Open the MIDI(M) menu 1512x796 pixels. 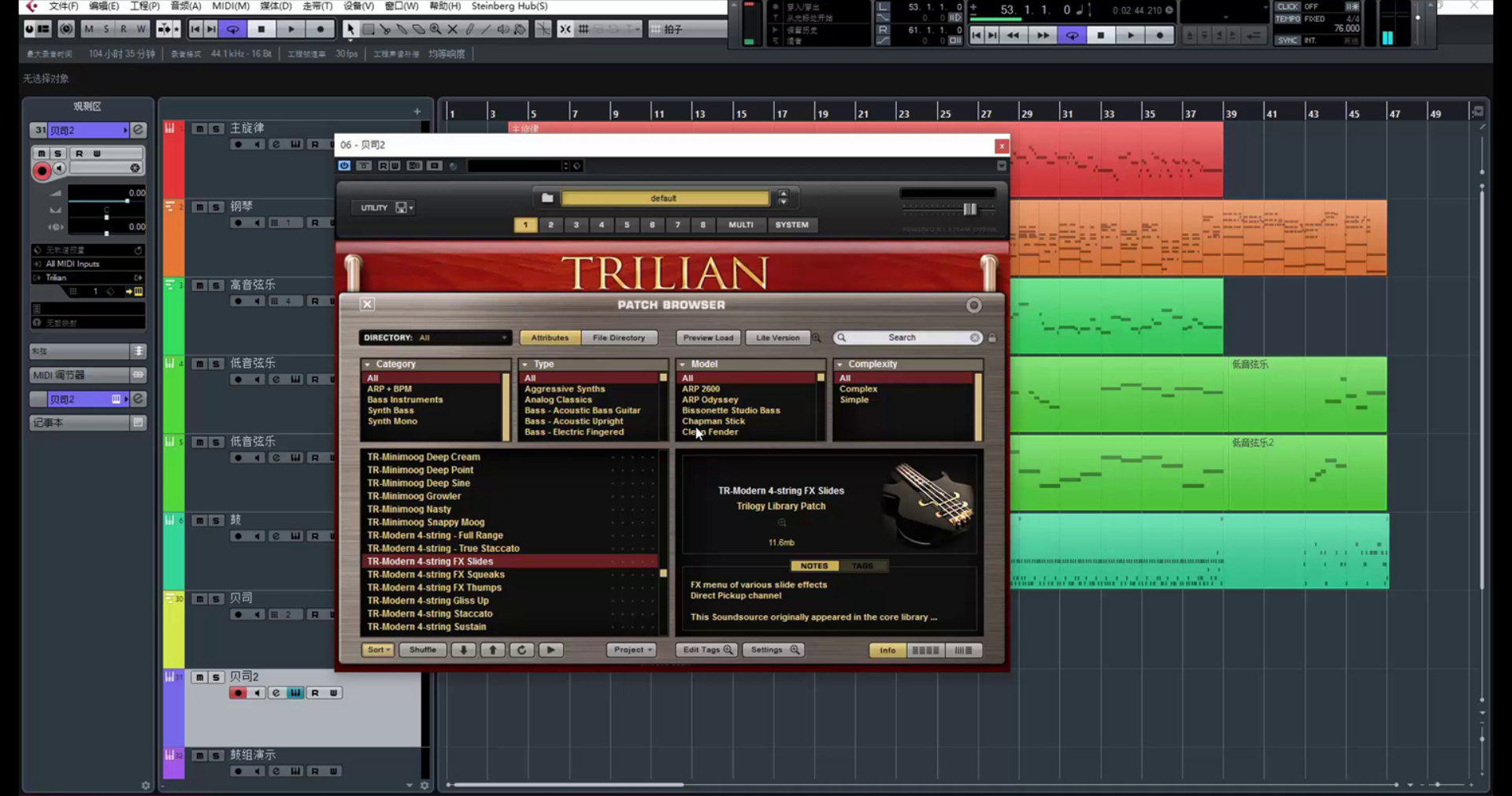[231, 6]
